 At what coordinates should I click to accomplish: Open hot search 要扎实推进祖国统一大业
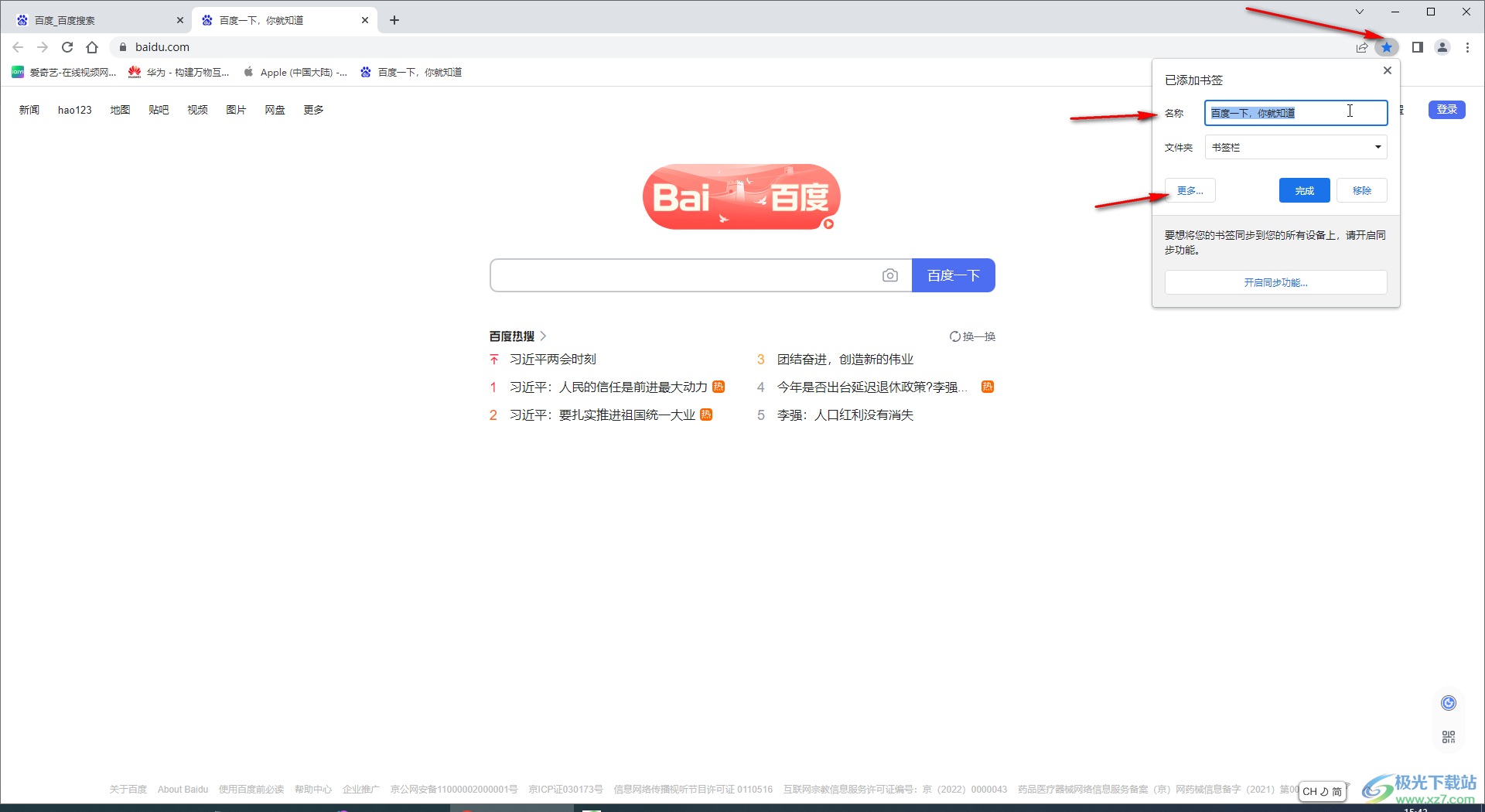602,415
